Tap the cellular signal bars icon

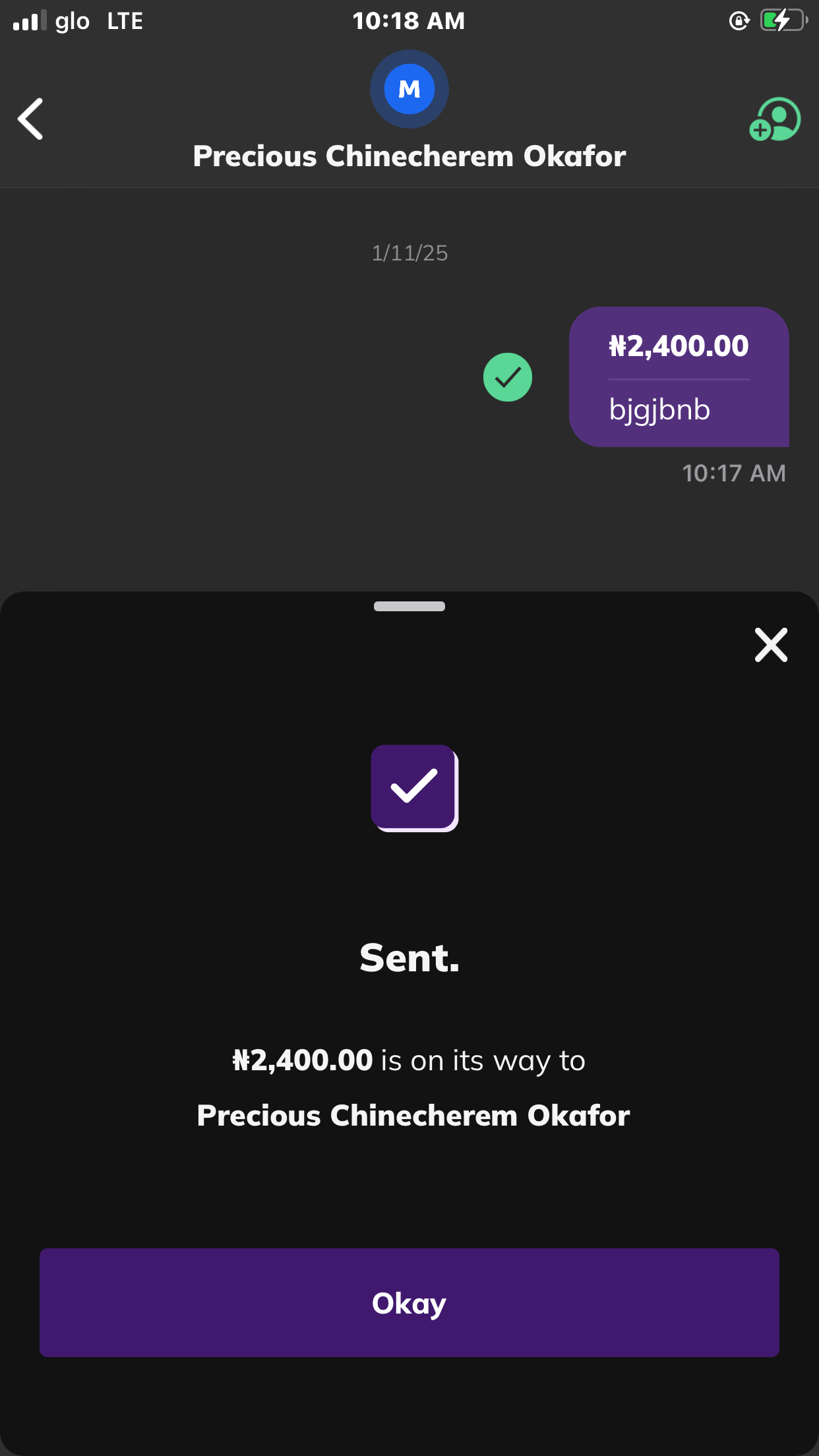29,21
